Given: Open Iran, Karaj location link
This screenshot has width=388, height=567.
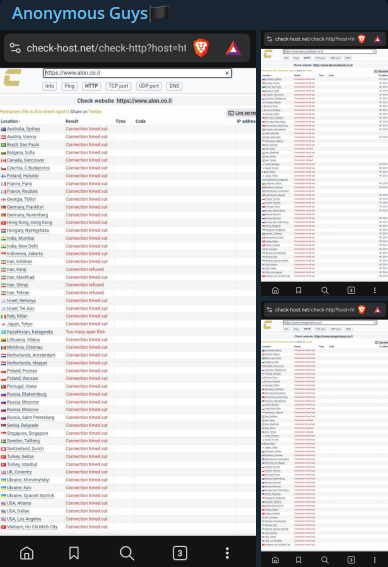Looking at the screenshot, I should 16,269.
